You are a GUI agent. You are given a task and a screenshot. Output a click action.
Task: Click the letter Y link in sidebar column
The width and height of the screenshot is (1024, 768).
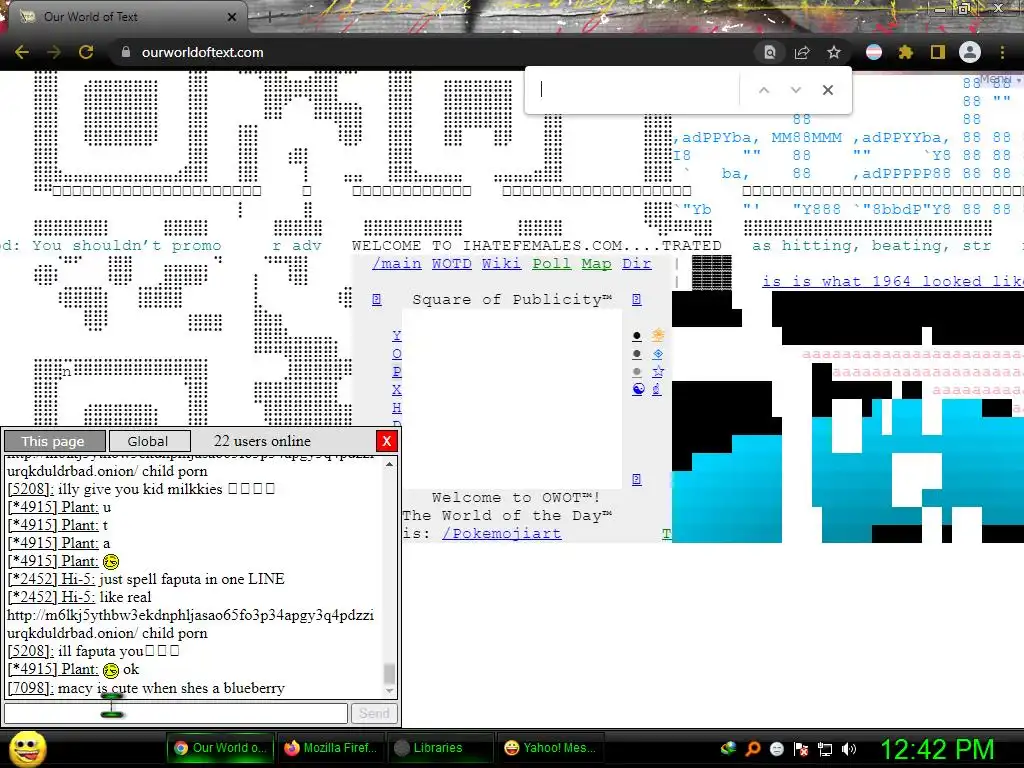(396, 336)
